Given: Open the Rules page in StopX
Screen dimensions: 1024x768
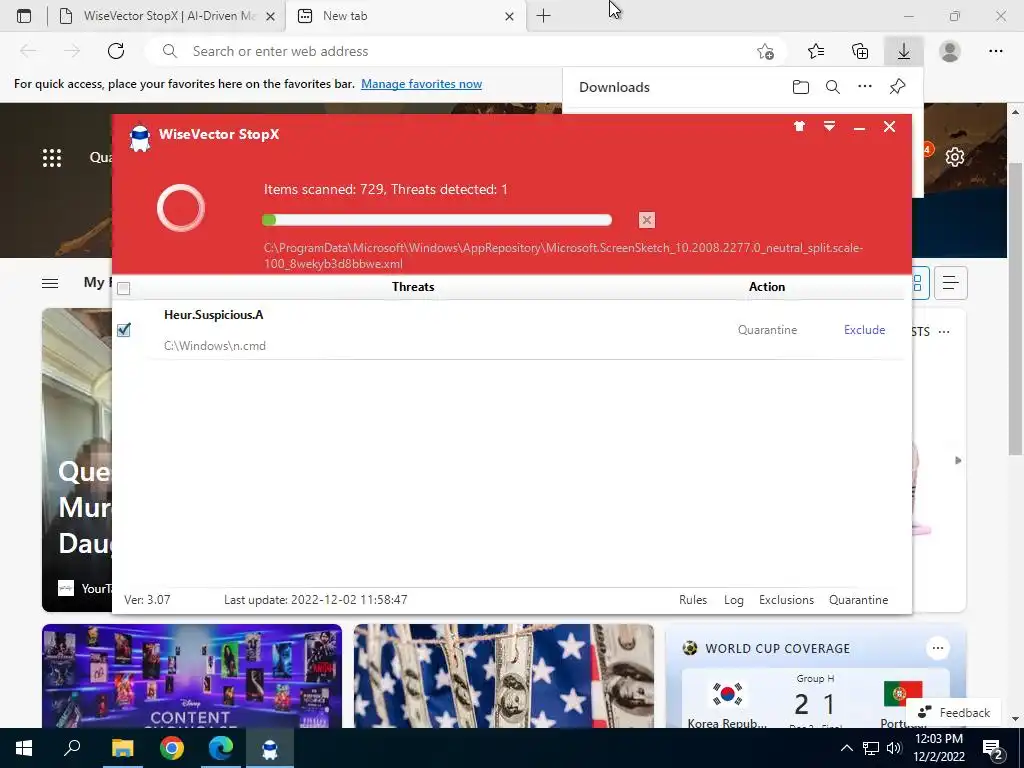Looking at the screenshot, I should click(693, 600).
